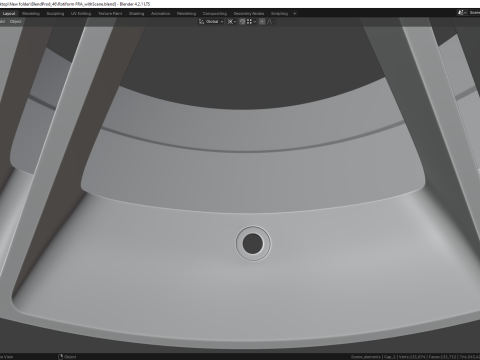This screenshot has width=480, height=360.
Task: Click the Object mode icon in status bar
Action: [x=60, y=357]
